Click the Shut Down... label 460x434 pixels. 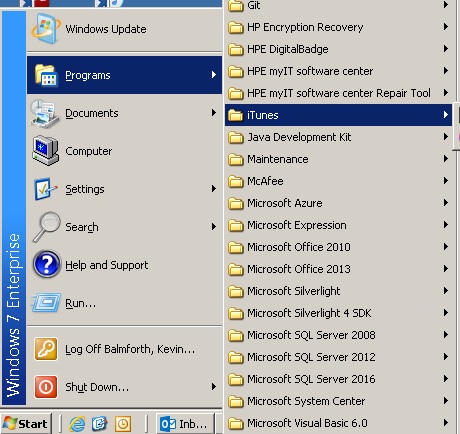pos(97,387)
